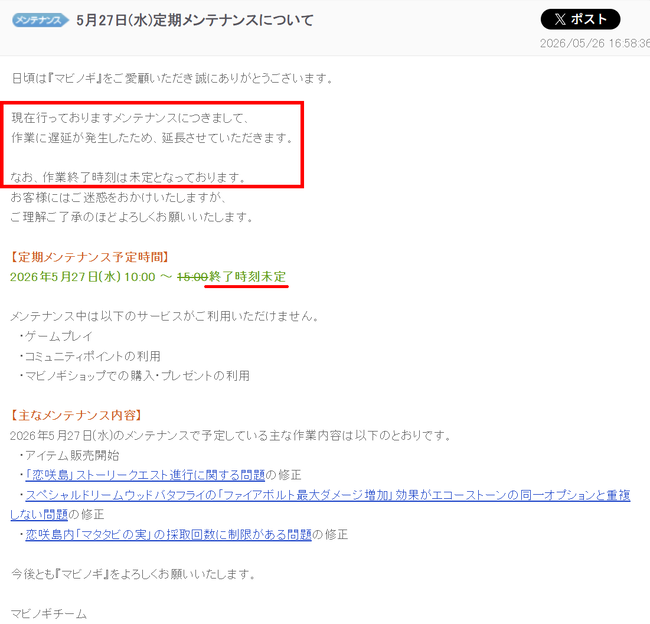This screenshot has height=624, width=650.
Task: Click the メンテナンス category badge
Action: tap(40, 20)
